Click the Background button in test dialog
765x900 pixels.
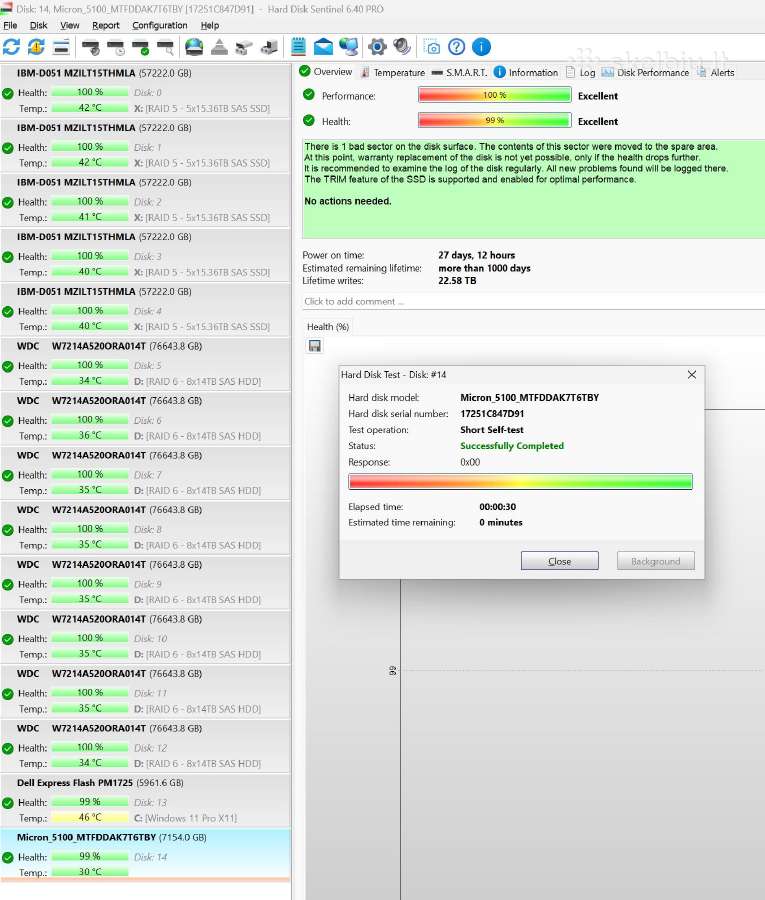point(655,561)
